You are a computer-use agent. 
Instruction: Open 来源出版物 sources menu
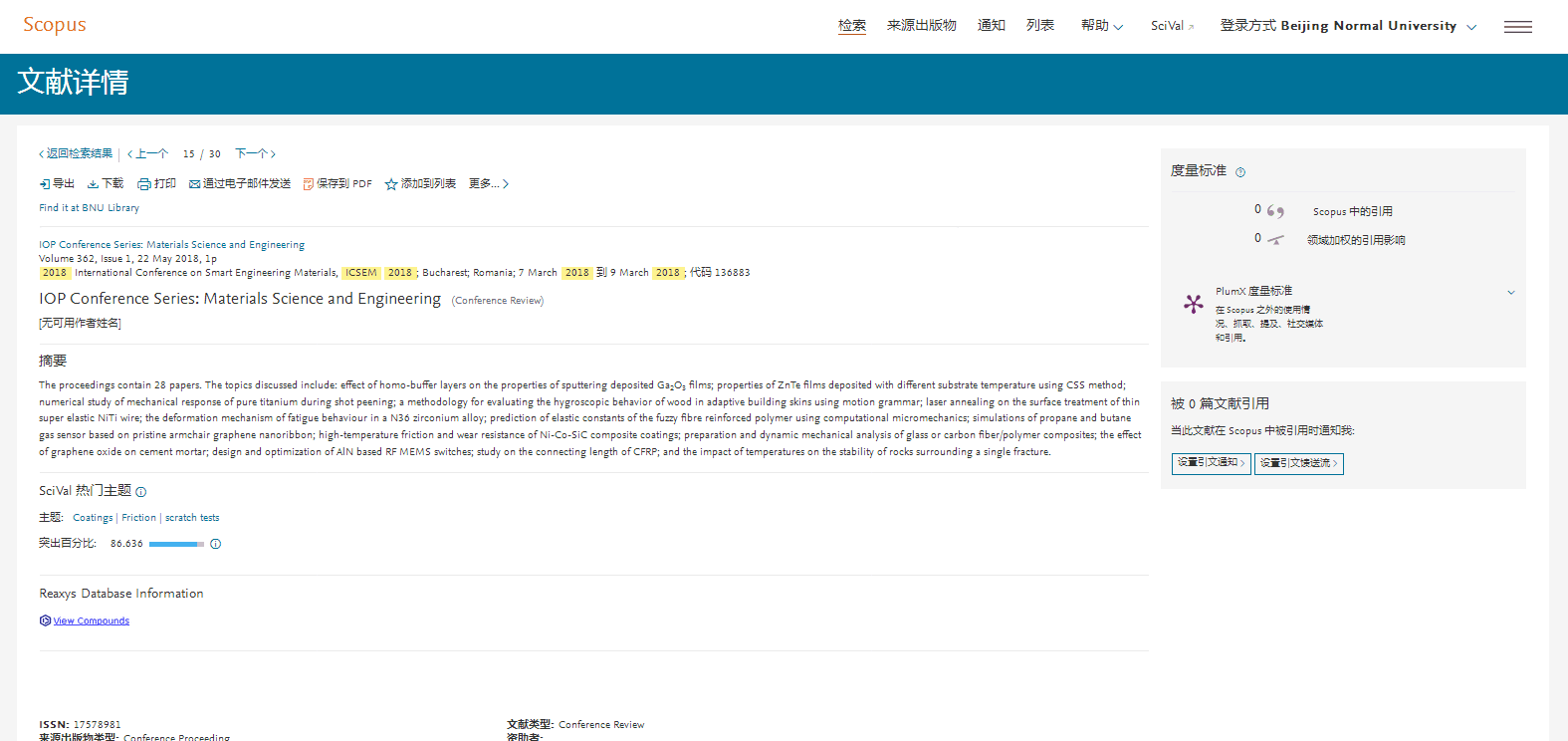tap(922, 26)
